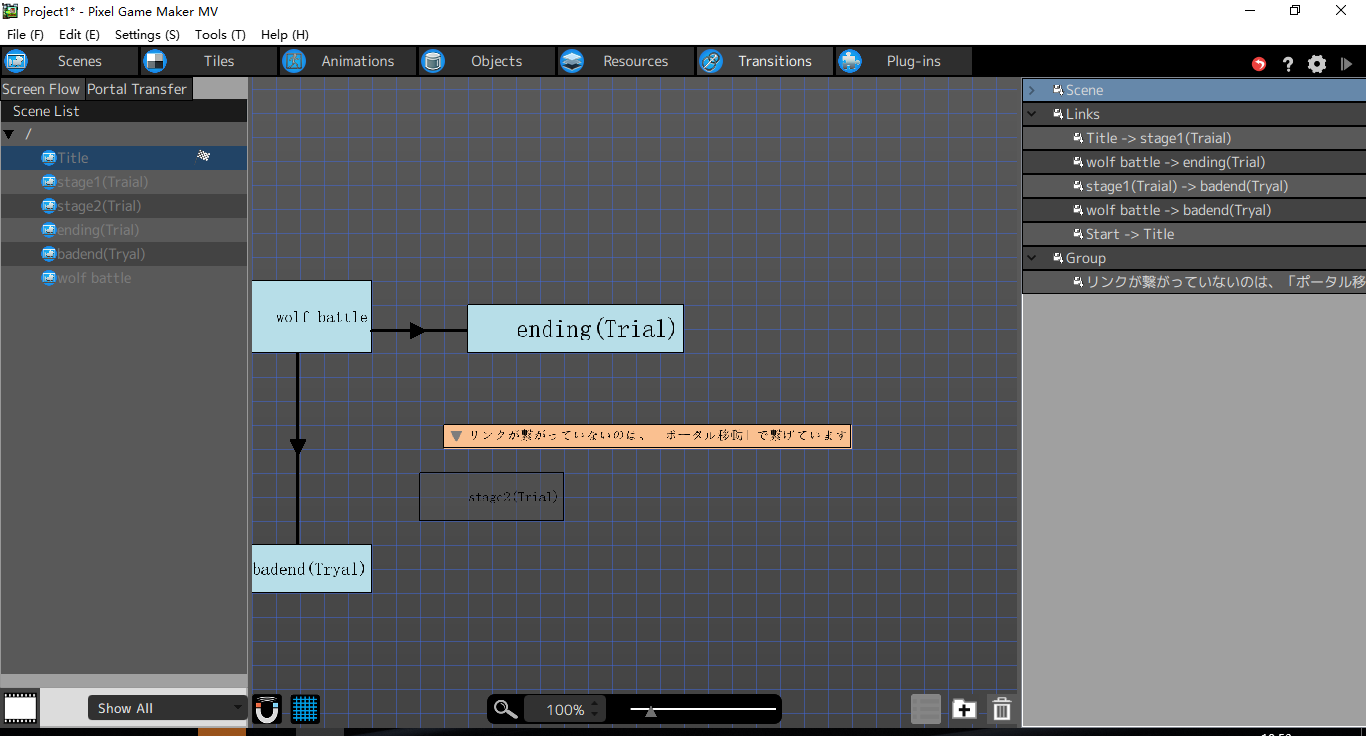This screenshot has width=1366, height=736.
Task: Collapse the root folder in Scene List
Action: (x=9, y=134)
